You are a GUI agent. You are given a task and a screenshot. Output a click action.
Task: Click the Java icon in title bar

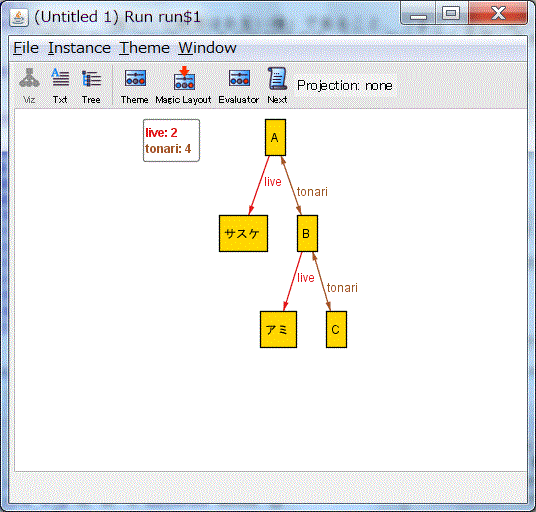click(x=19, y=17)
